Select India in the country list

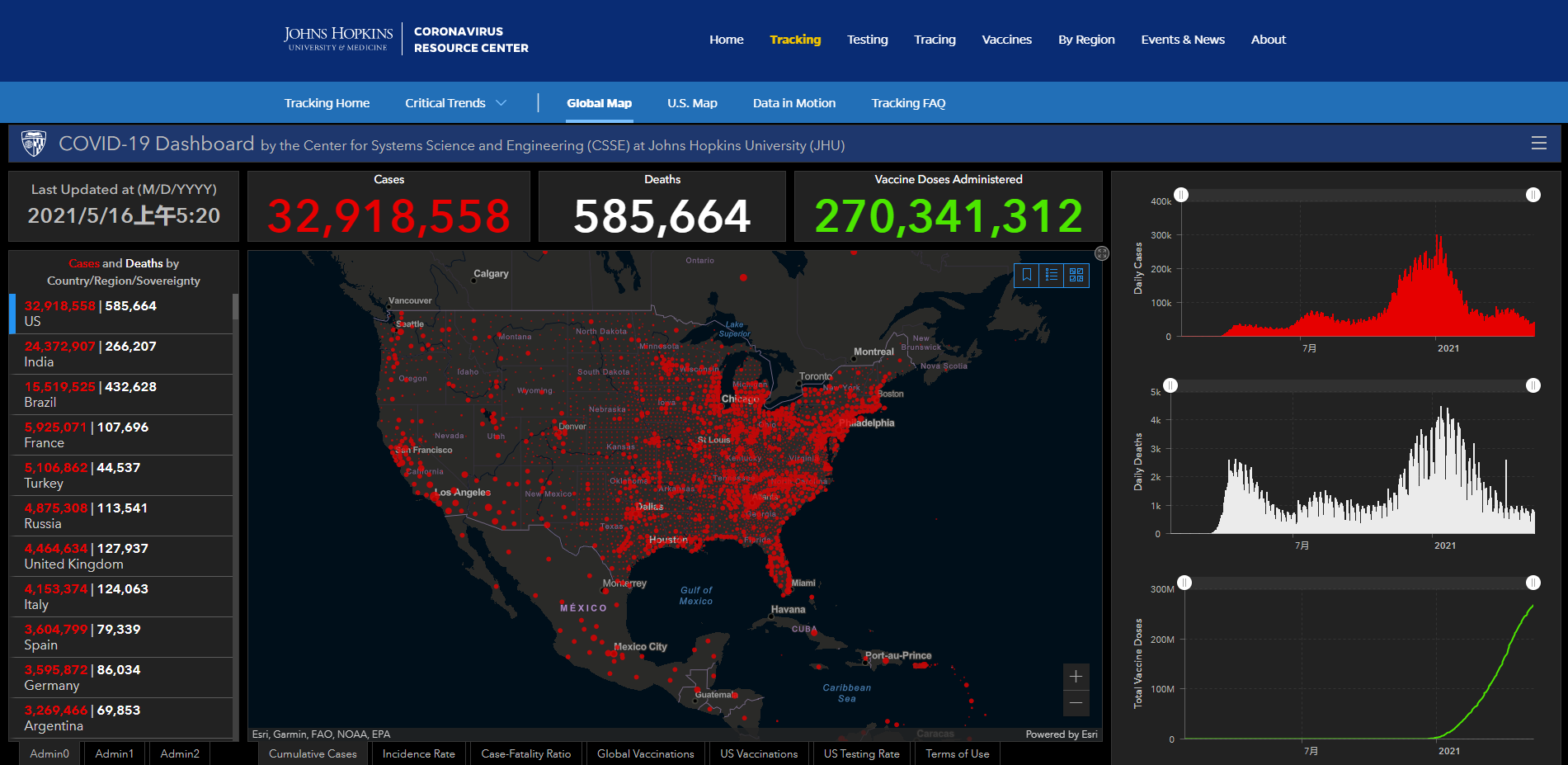[121, 354]
